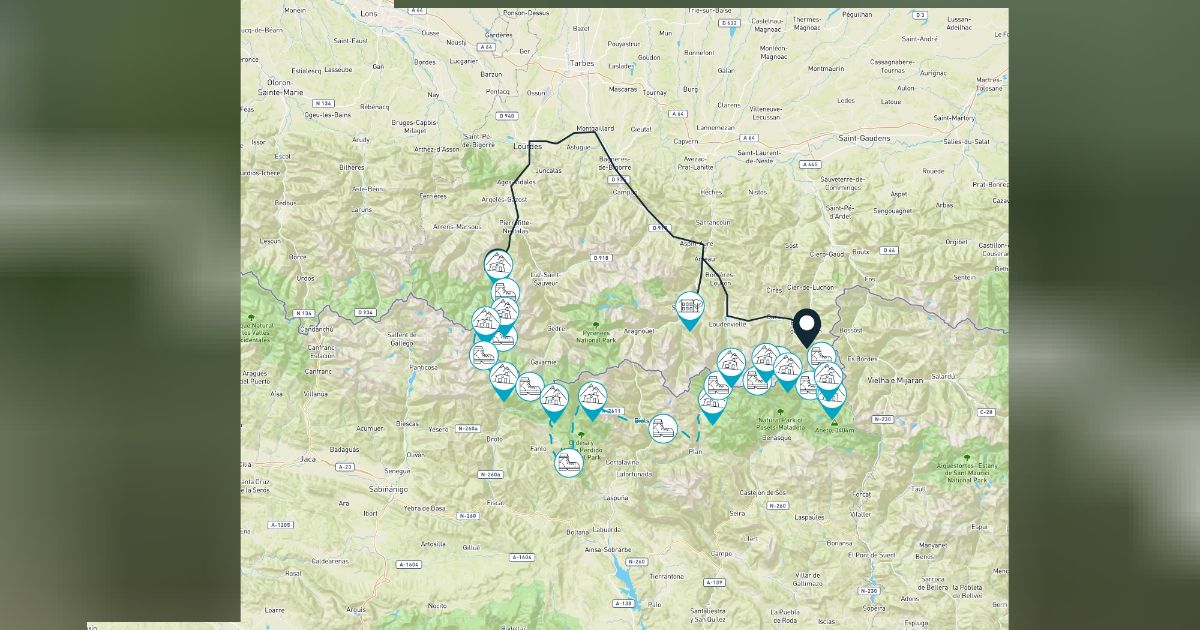The height and width of the screenshot is (630, 1200).
Task: Click the Aneto peak triangle symbol
Action: 835,422
